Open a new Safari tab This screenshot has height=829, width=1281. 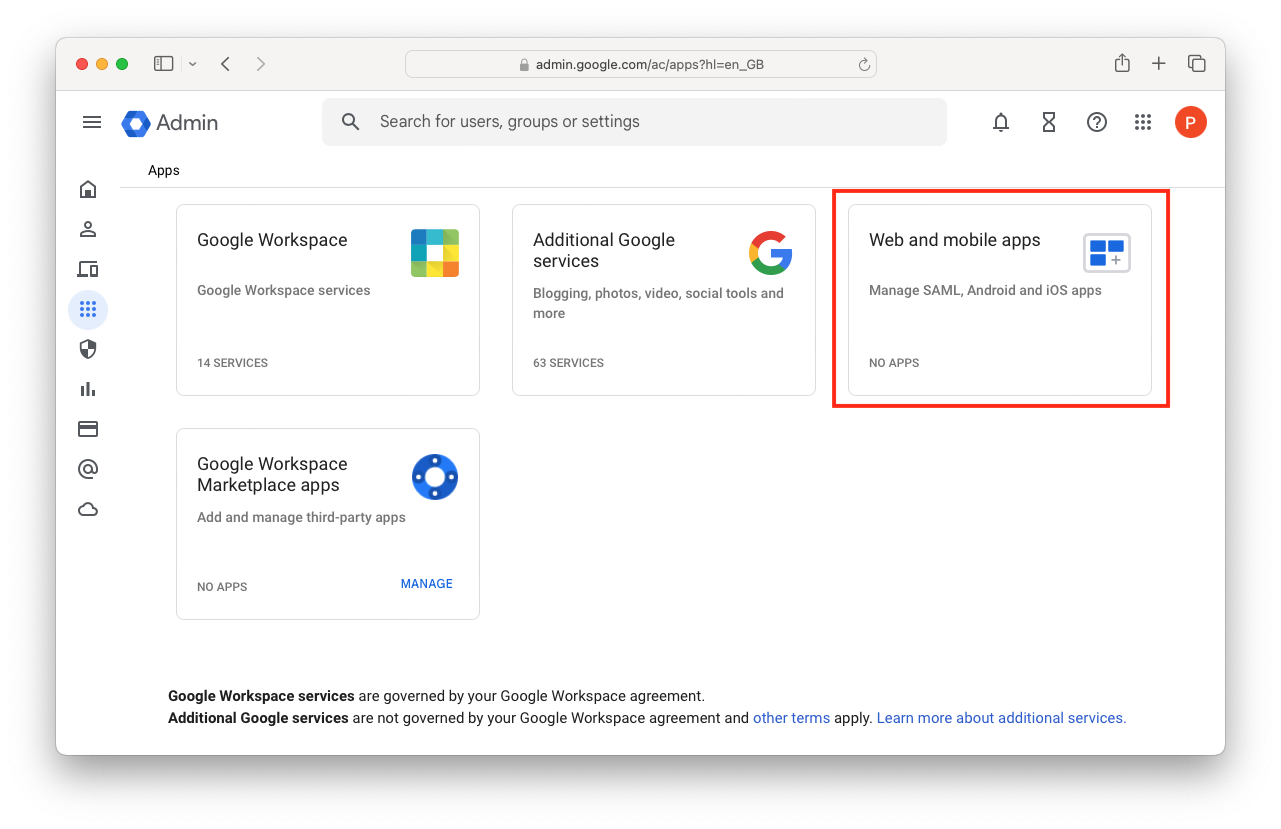coord(1159,64)
